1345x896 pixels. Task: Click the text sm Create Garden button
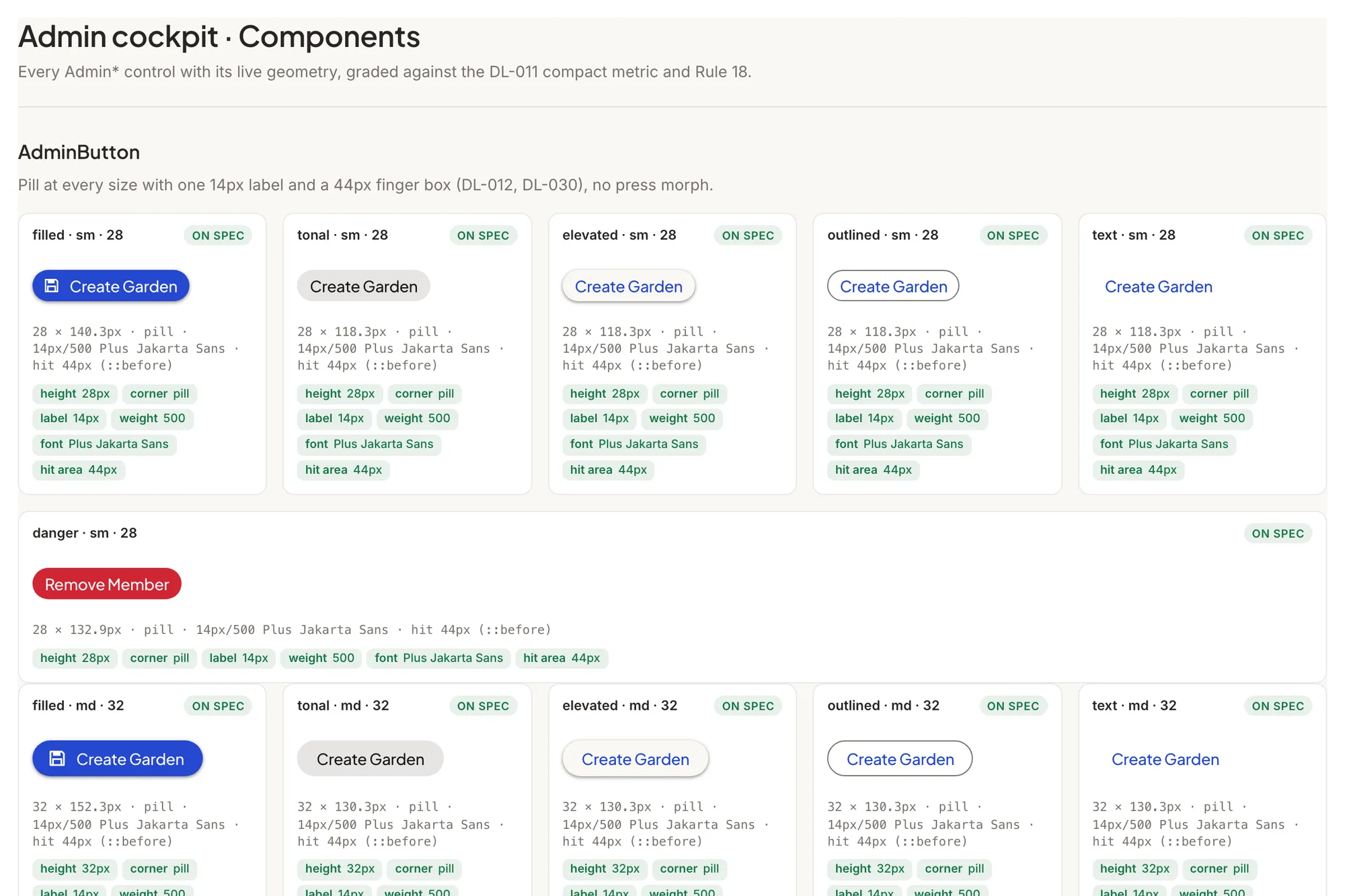1158,286
